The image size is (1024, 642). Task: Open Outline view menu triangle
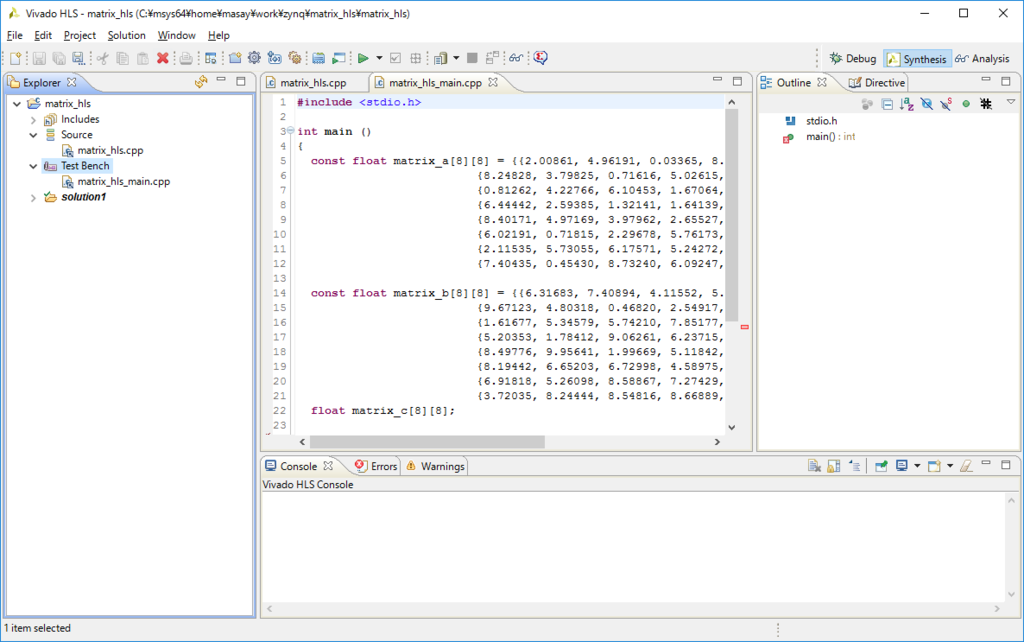coord(1011,102)
